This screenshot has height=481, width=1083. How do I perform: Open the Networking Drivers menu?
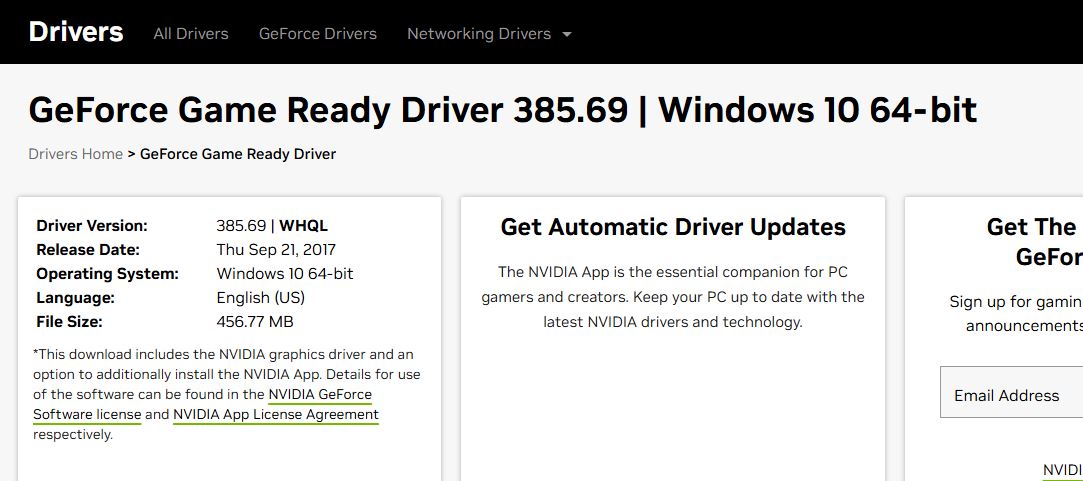479,34
